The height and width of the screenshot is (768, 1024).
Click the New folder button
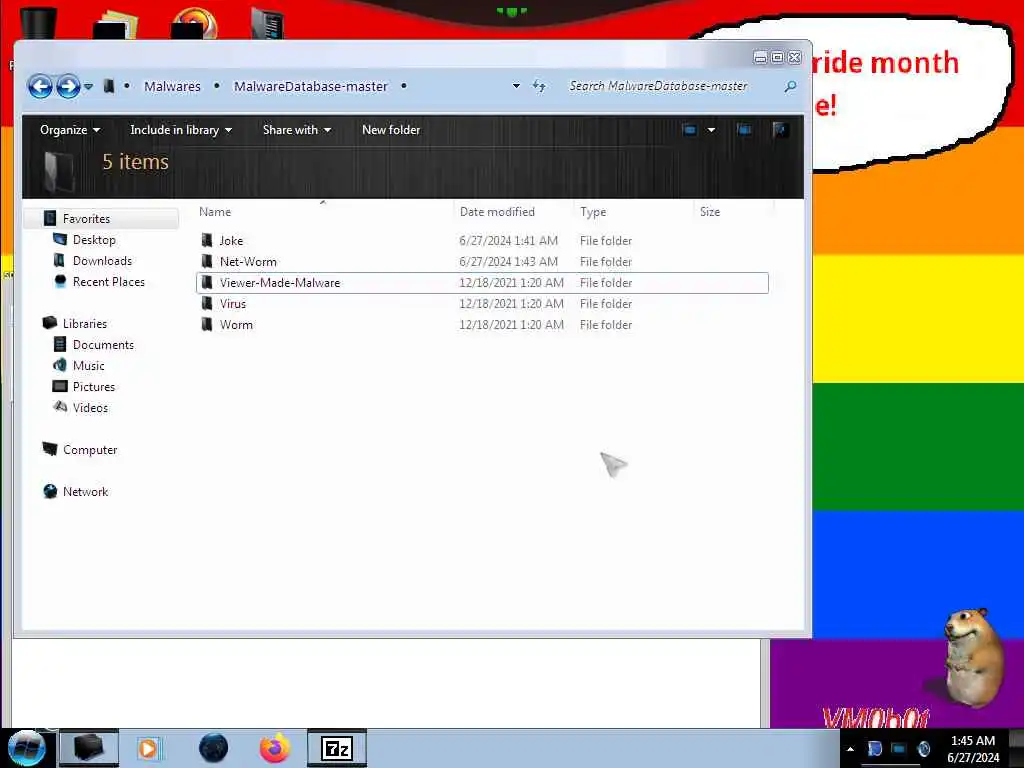[391, 130]
